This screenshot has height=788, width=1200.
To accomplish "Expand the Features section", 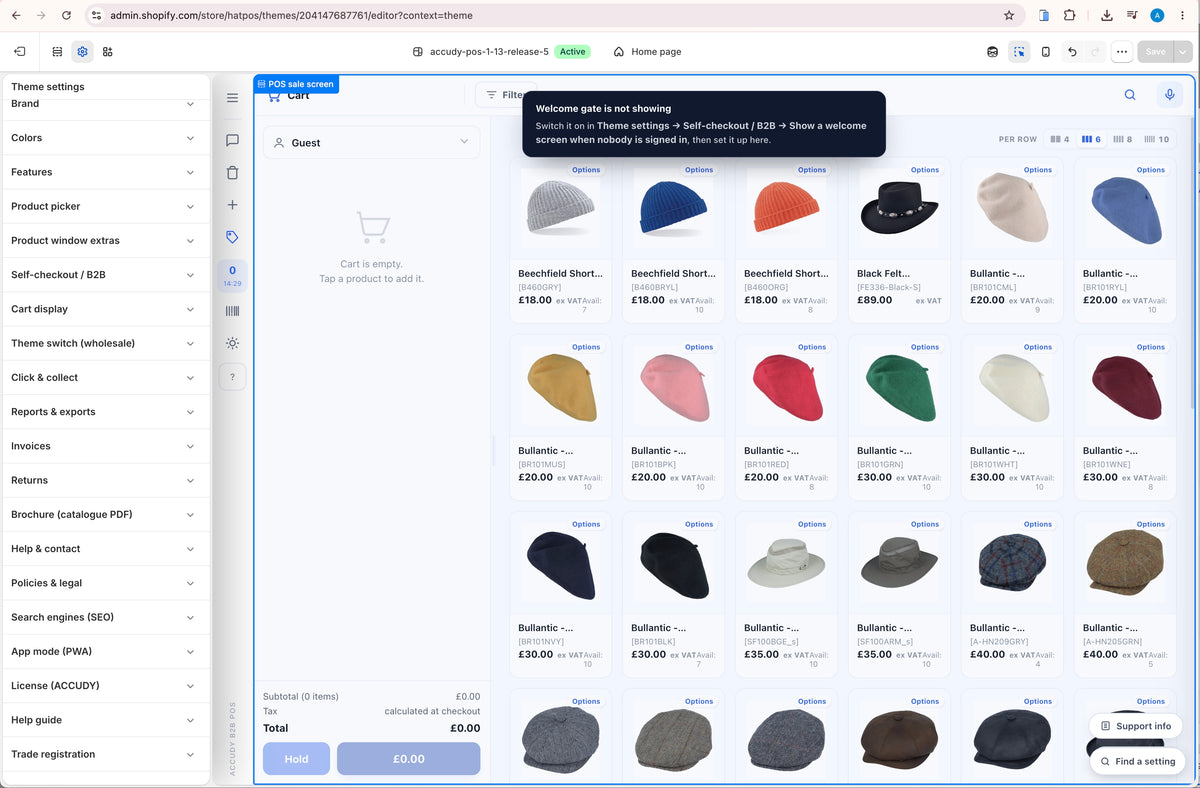I will point(105,172).
